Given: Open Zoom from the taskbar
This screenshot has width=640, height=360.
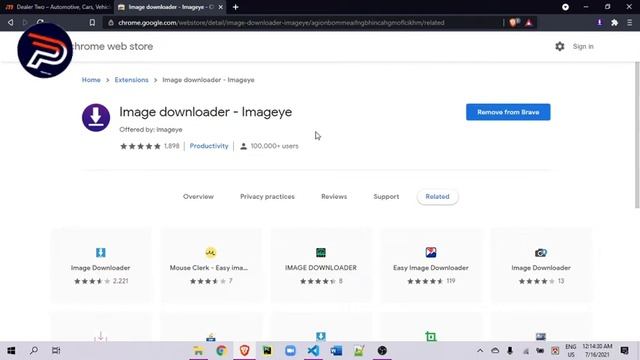Looking at the screenshot, I should click(290, 351).
